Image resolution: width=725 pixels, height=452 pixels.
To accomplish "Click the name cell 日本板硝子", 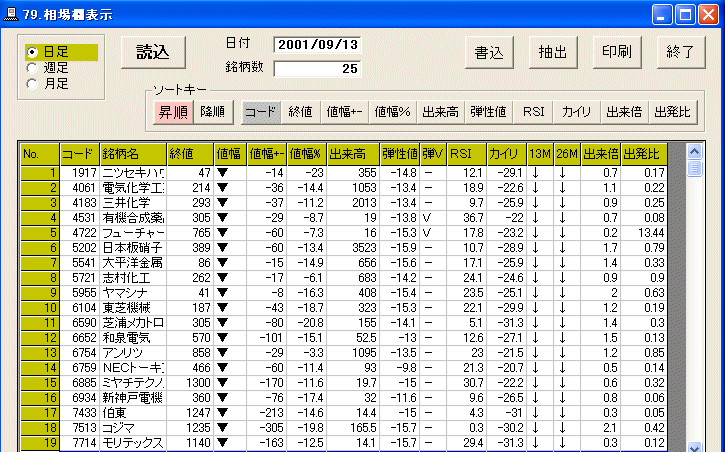I will pos(133,248).
